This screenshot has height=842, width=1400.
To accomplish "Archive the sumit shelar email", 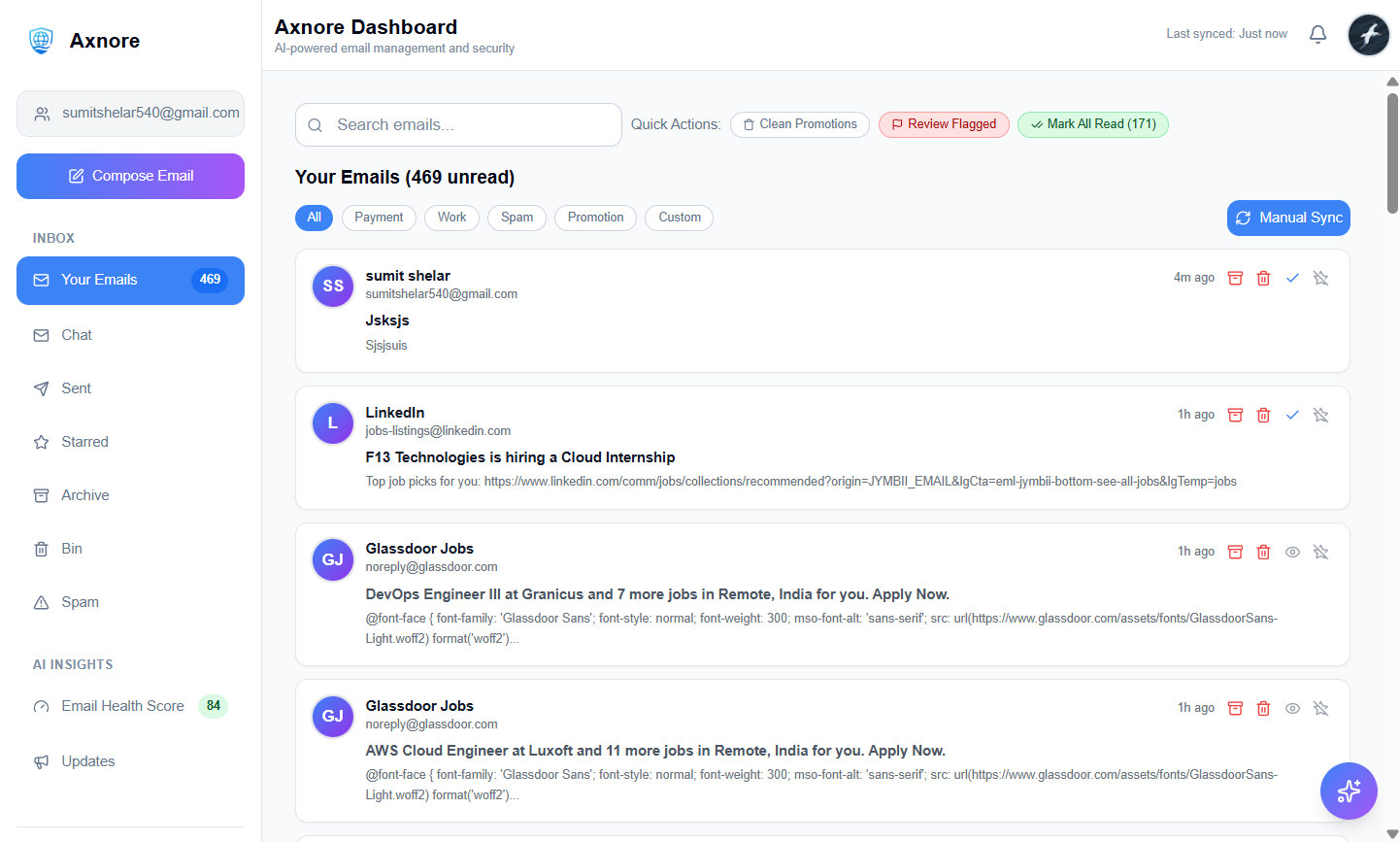I will pyautogui.click(x=1235, y=278).
